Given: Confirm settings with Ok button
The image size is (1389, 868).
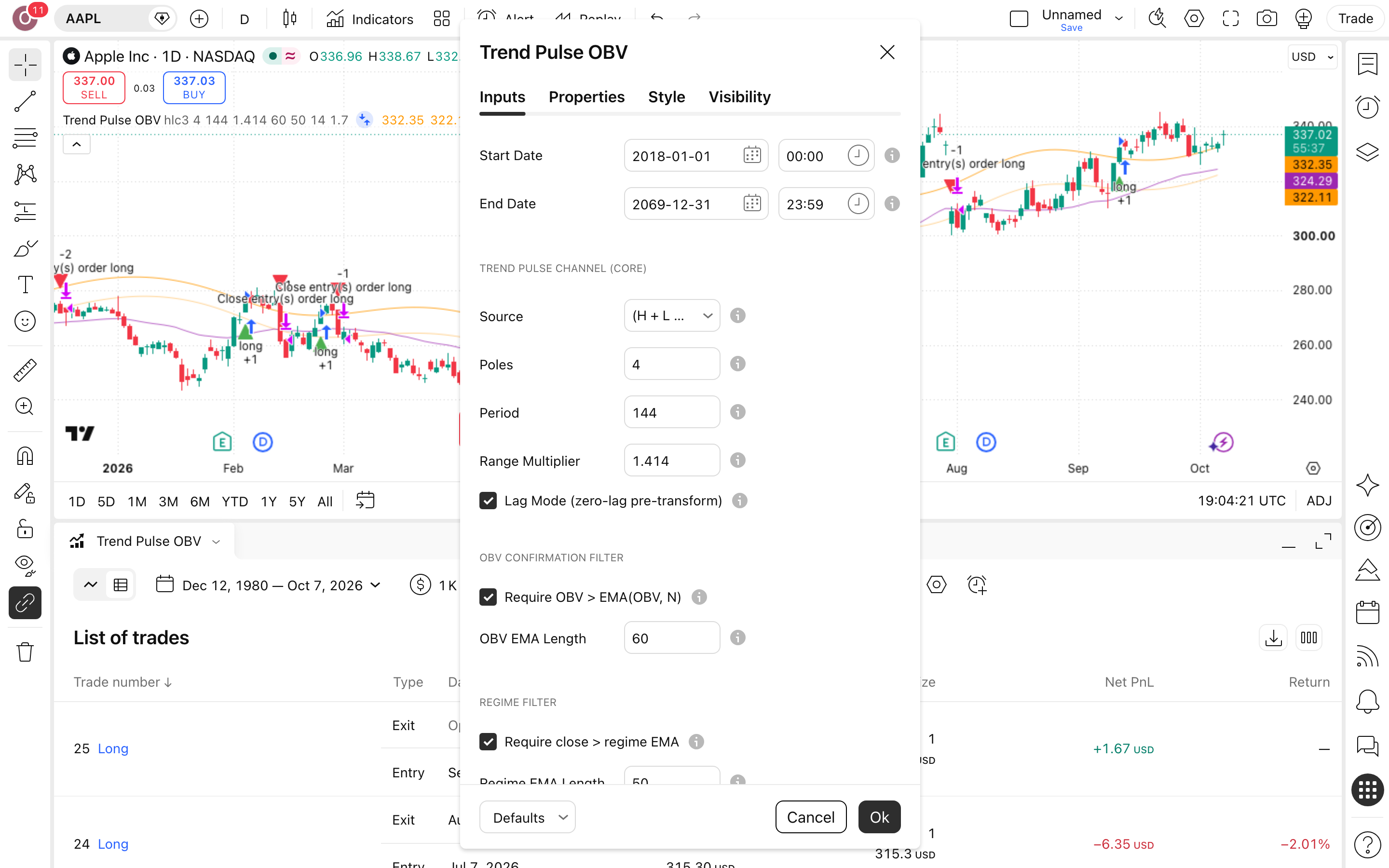Looking at the screenshot, I should (x=879, y=817).
